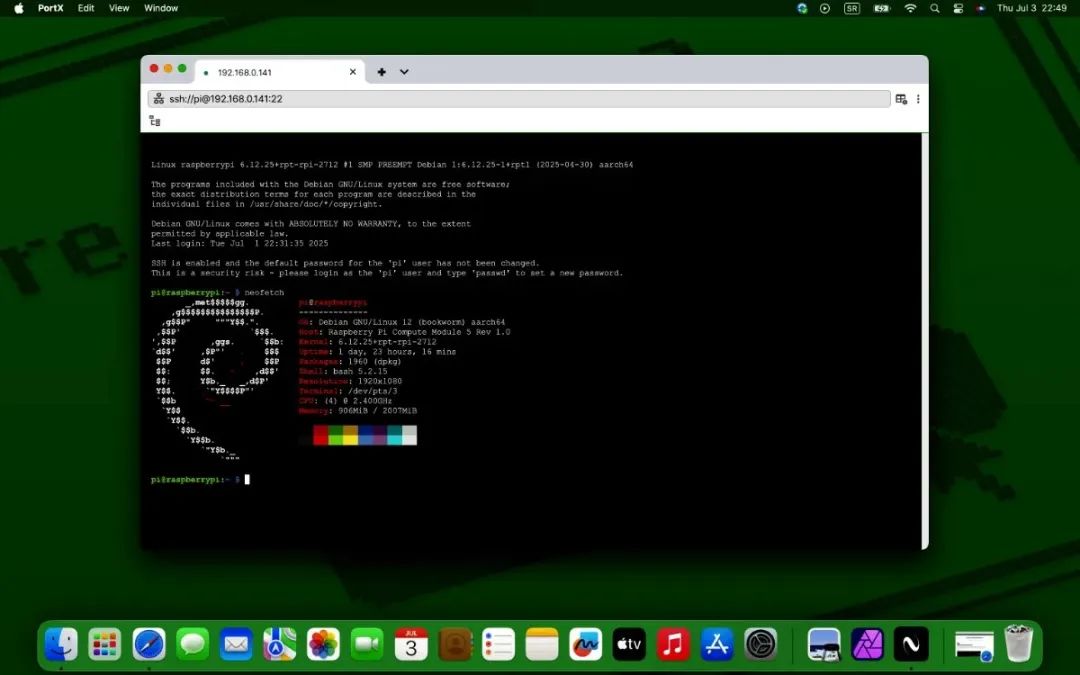Image resolution: width=1080 pixels, height=675 pixels.
Task: Click the play-circle icon in the menu bar
Action: click(x=825, y=8)
